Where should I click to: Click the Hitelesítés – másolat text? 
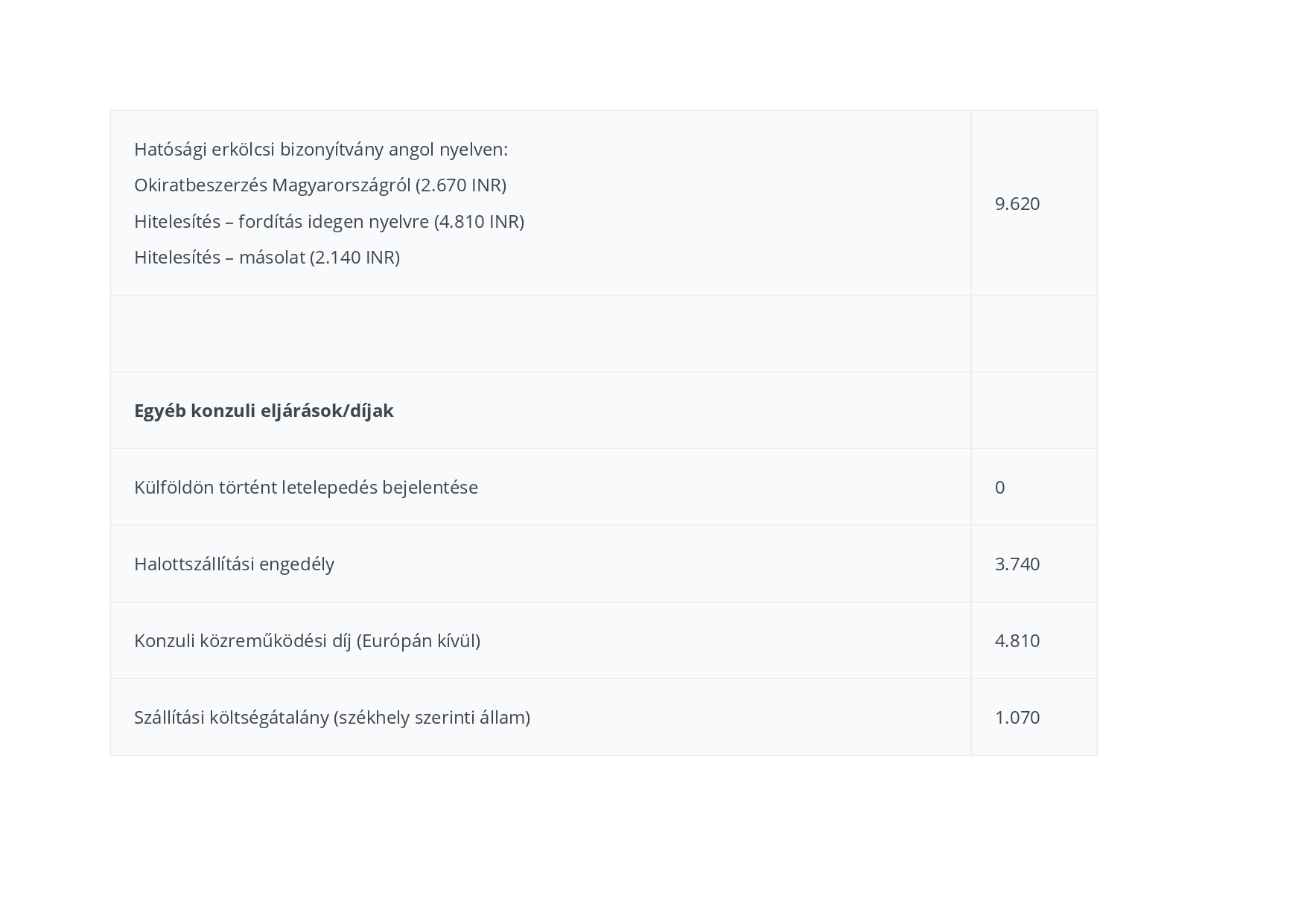(220, 257)
